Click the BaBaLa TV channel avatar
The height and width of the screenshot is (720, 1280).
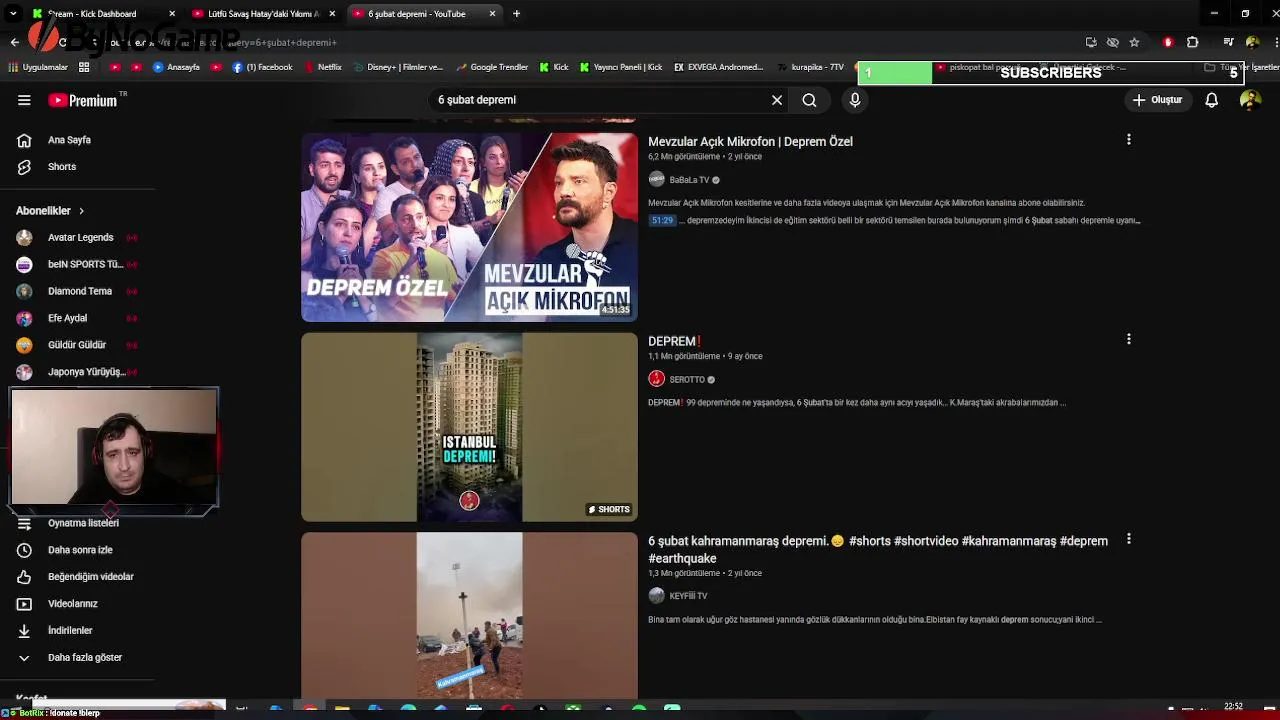coord(656,180)
